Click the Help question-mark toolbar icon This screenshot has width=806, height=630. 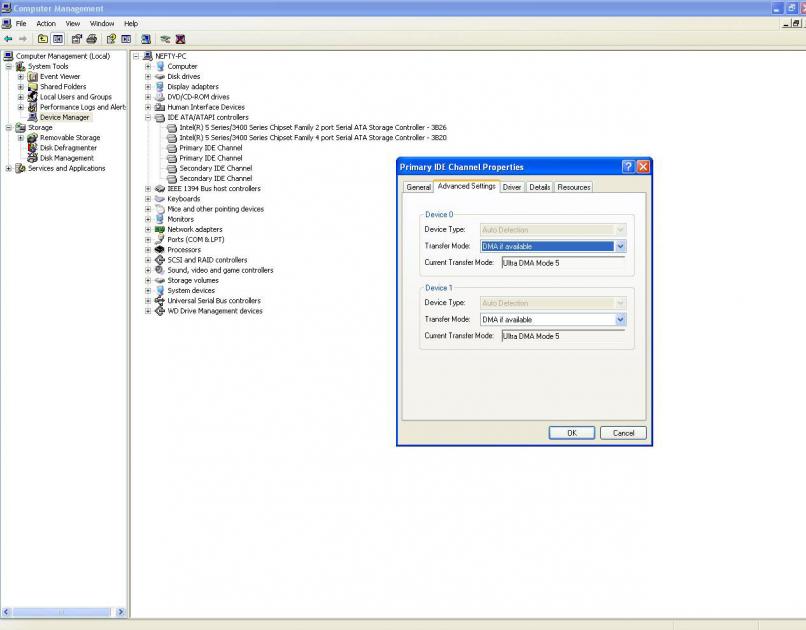point(111,39)
